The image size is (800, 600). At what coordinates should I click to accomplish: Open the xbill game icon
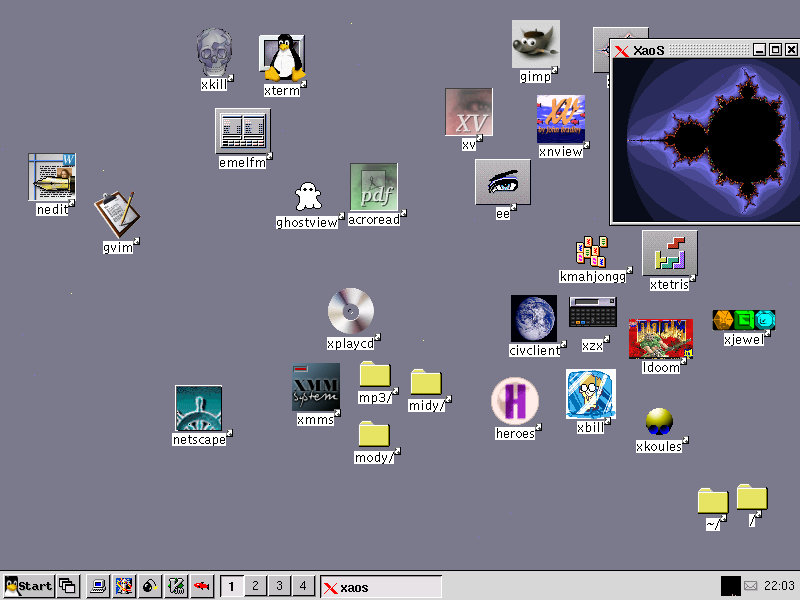pyautogui.click(x=591, y=394)
